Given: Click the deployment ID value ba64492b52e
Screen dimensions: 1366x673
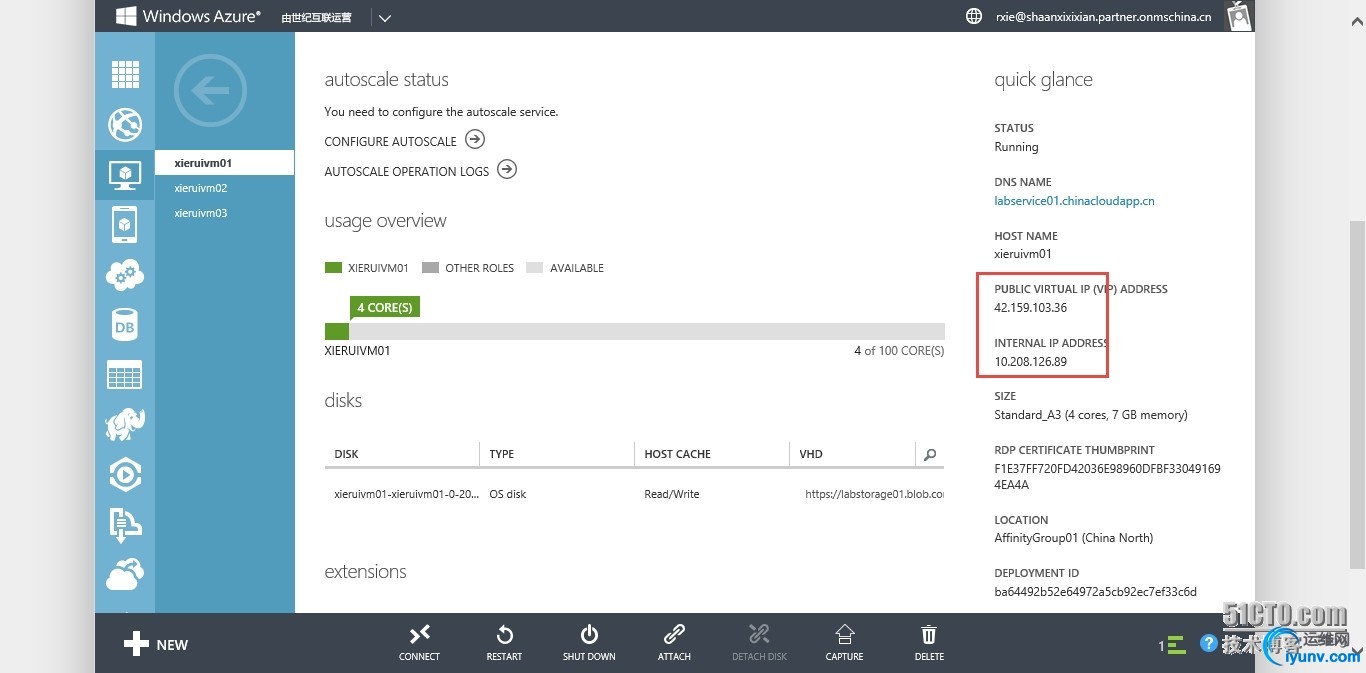Looking at the screenshot, I should (1095, 592).
